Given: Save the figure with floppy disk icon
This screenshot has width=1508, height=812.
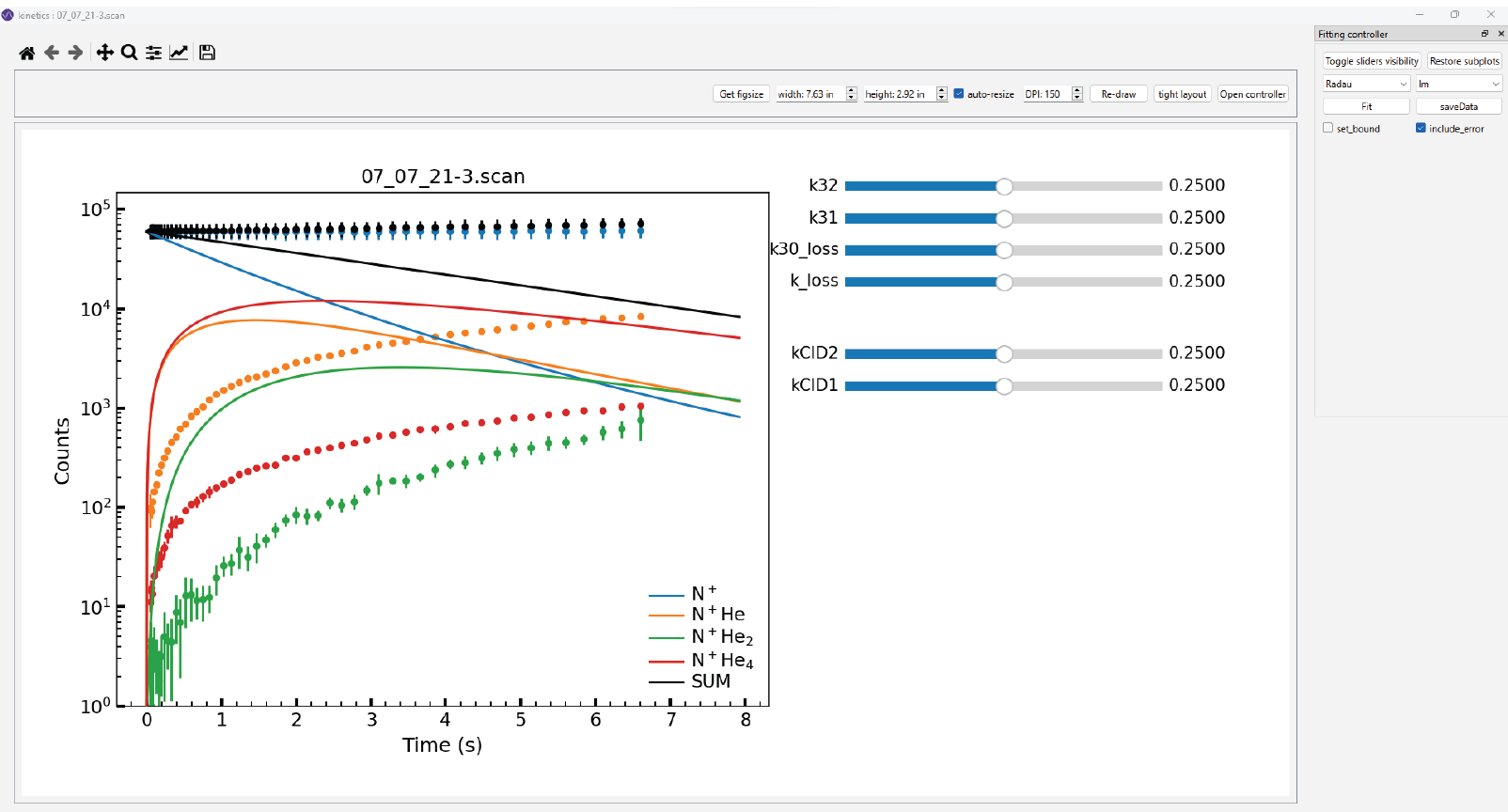Looking at the screenshot, I should coord(208,53).
